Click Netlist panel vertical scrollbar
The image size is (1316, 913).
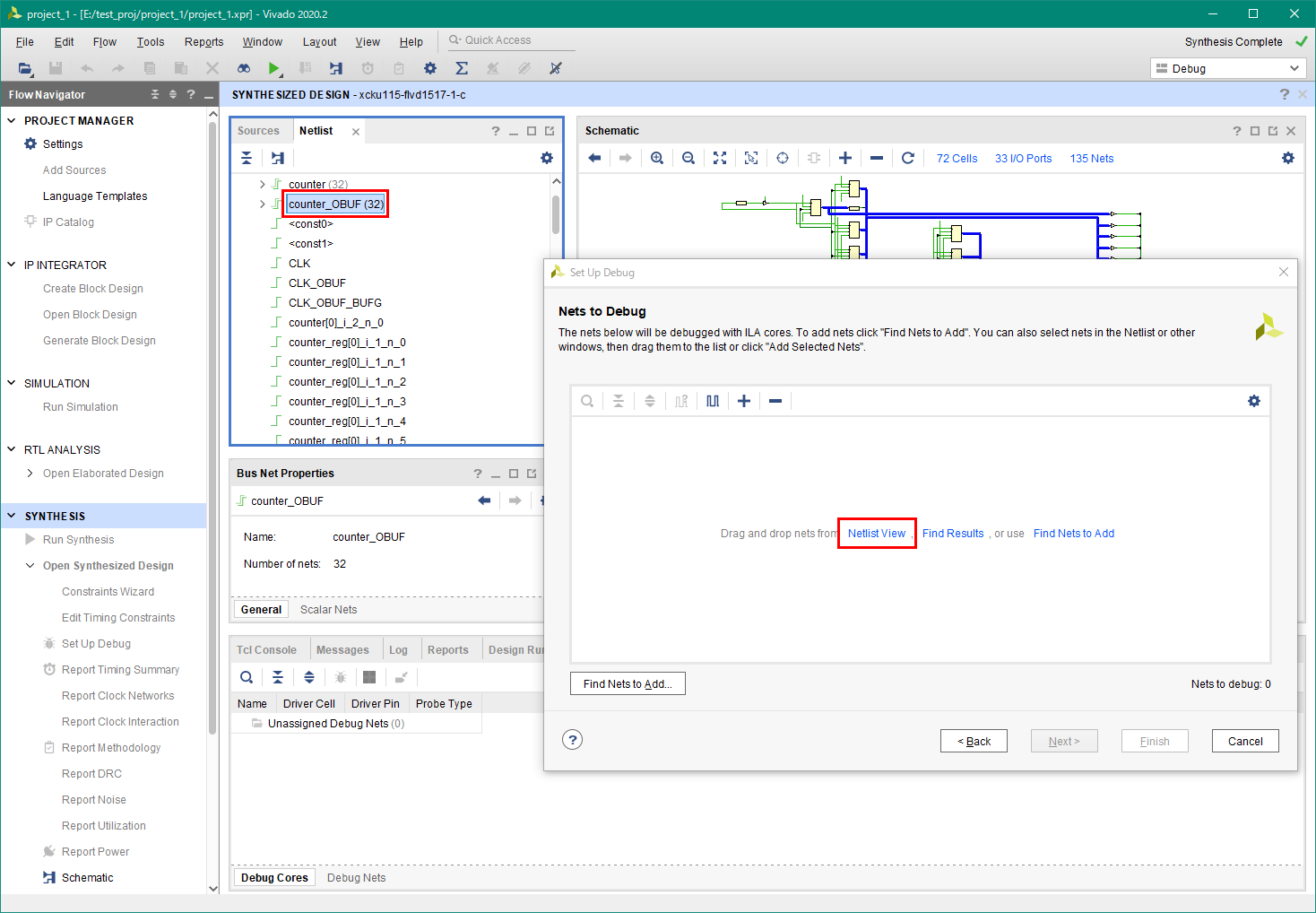tap(556, 214)
